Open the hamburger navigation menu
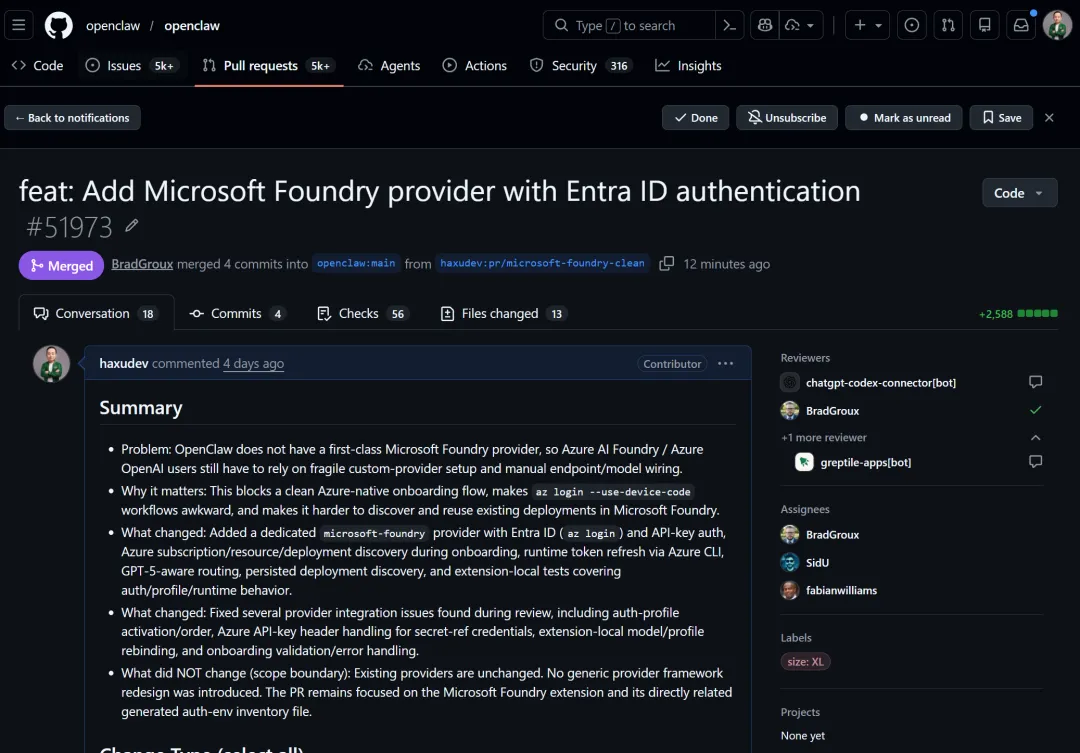This screenshot has width=1080, height=753. pos(19,25)
